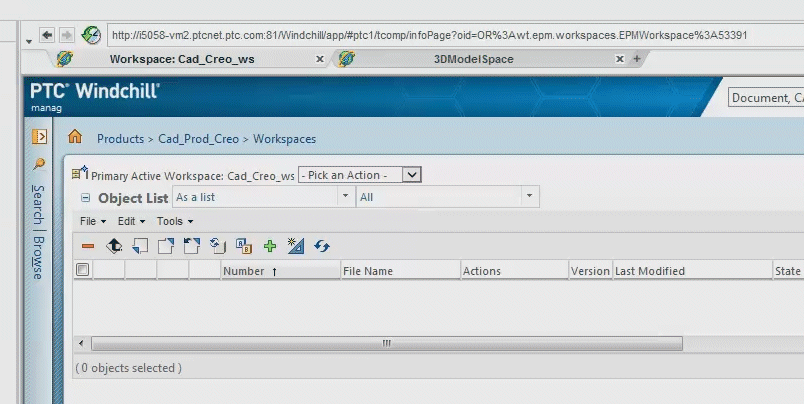The image size is (804, 404).
Task: Open a new browser tab with plus
Action: pyautogui.click(x=636, y=58)
